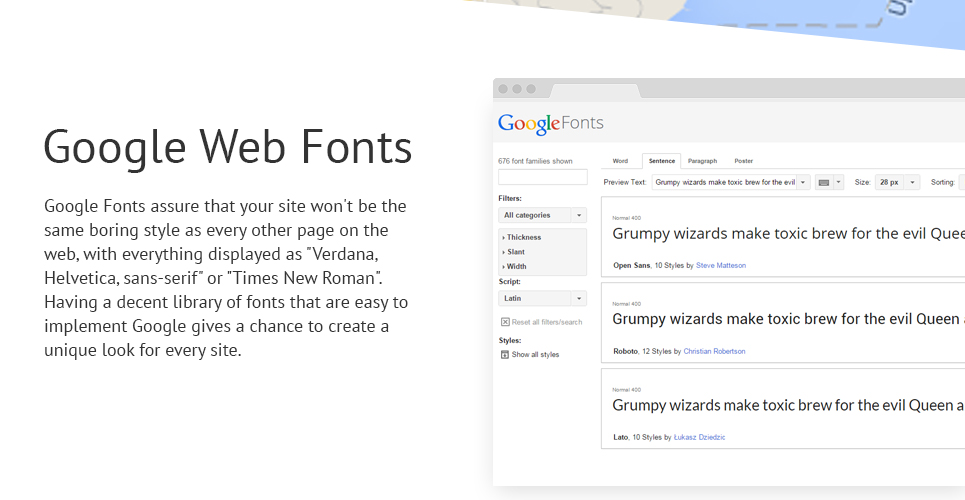Click the Styles: label

coord(510,341)
